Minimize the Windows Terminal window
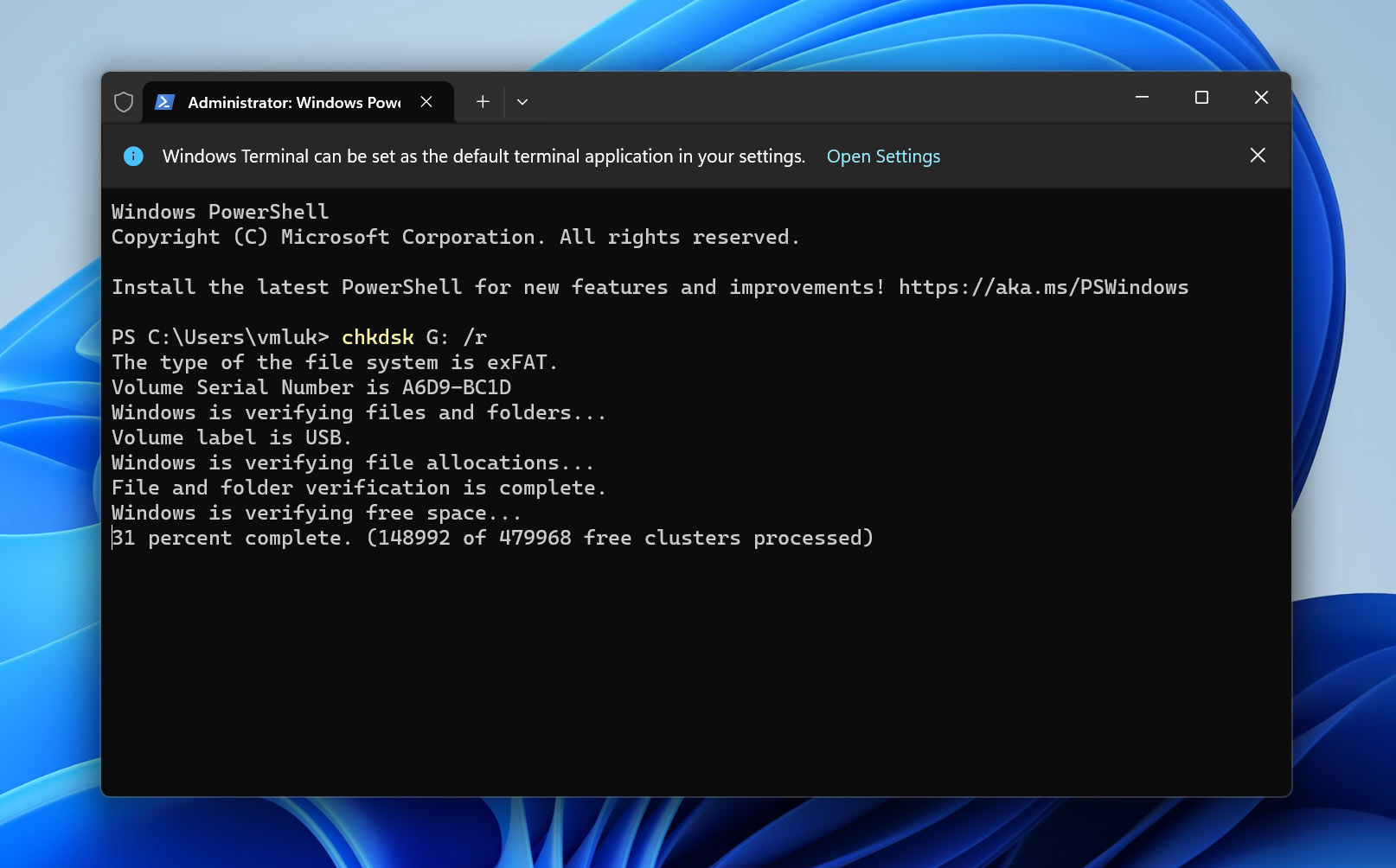 (x=1142, y=98)
